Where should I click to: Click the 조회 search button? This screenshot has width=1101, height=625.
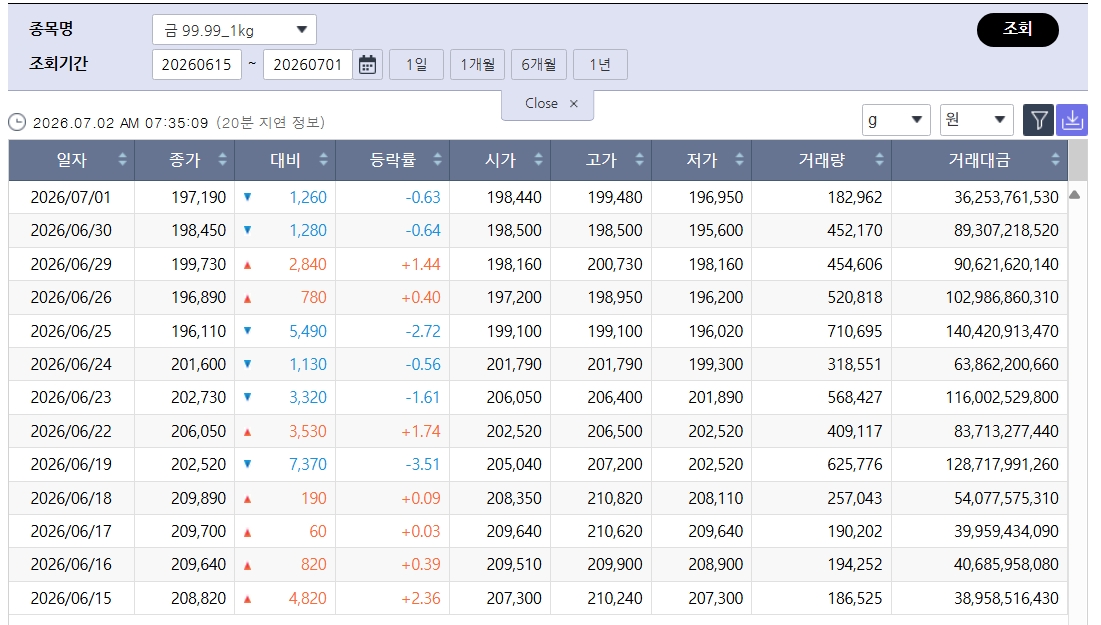pyautogui.click(x=1017, y=29)
